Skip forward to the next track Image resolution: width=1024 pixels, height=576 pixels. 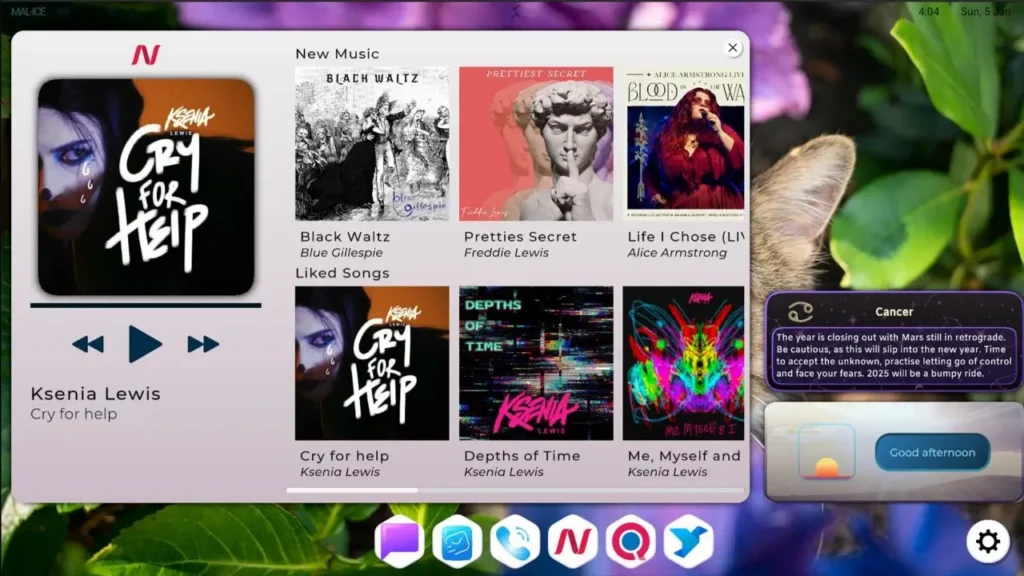point(203,344)
